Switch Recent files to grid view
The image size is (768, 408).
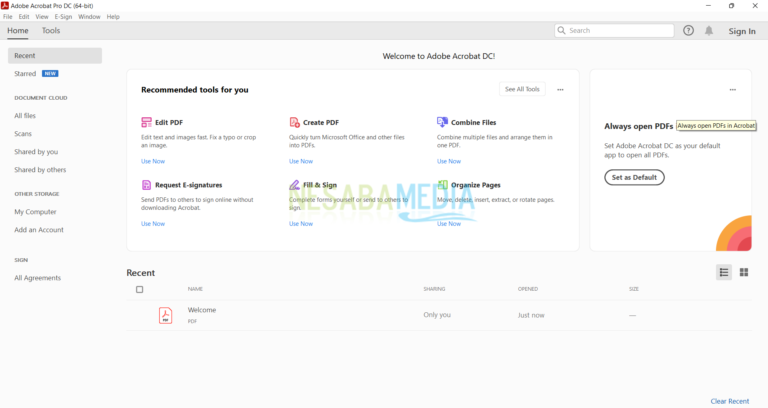coord(744,272)
